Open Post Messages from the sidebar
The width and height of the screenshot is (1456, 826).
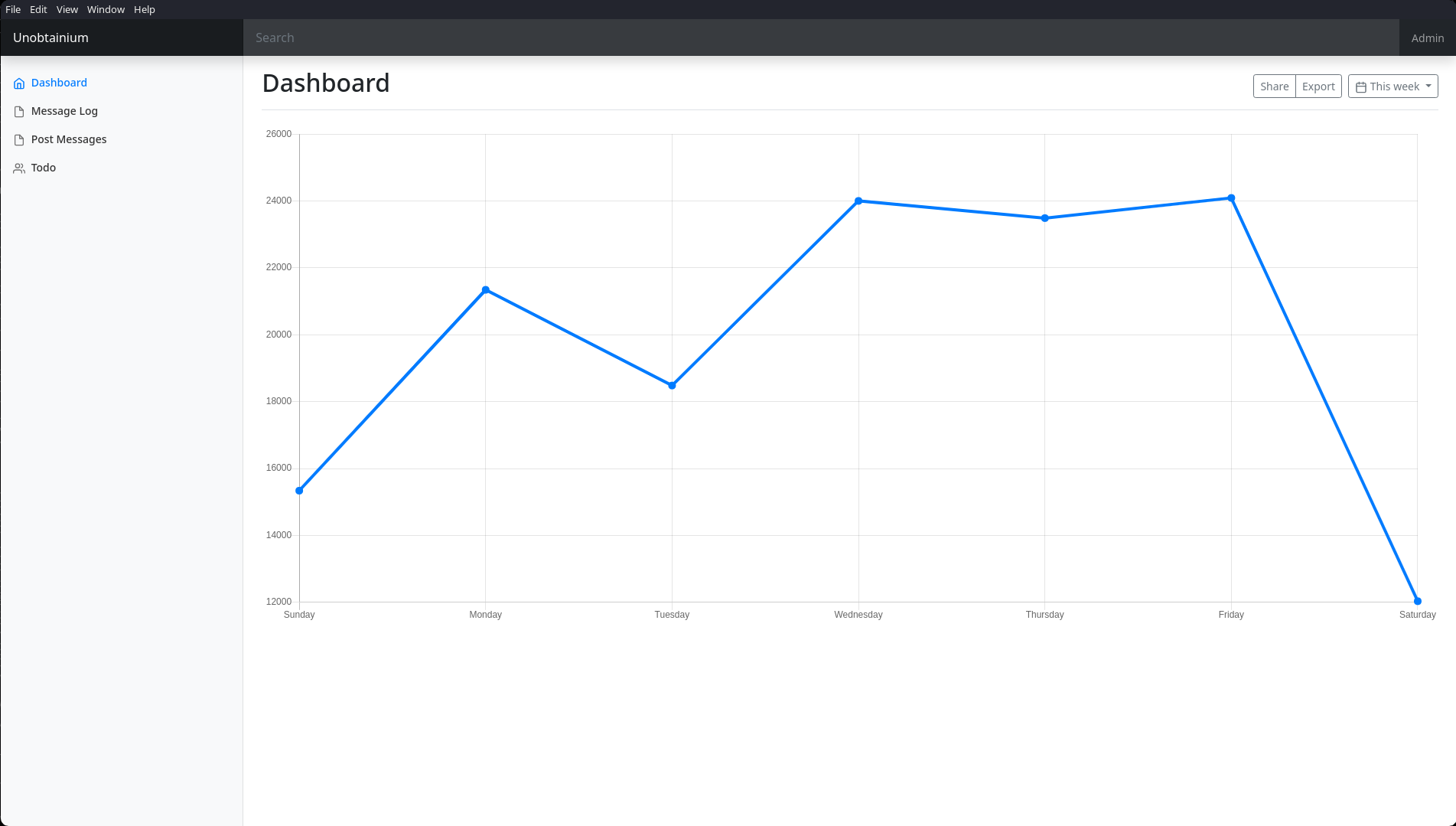coord(69,139)
